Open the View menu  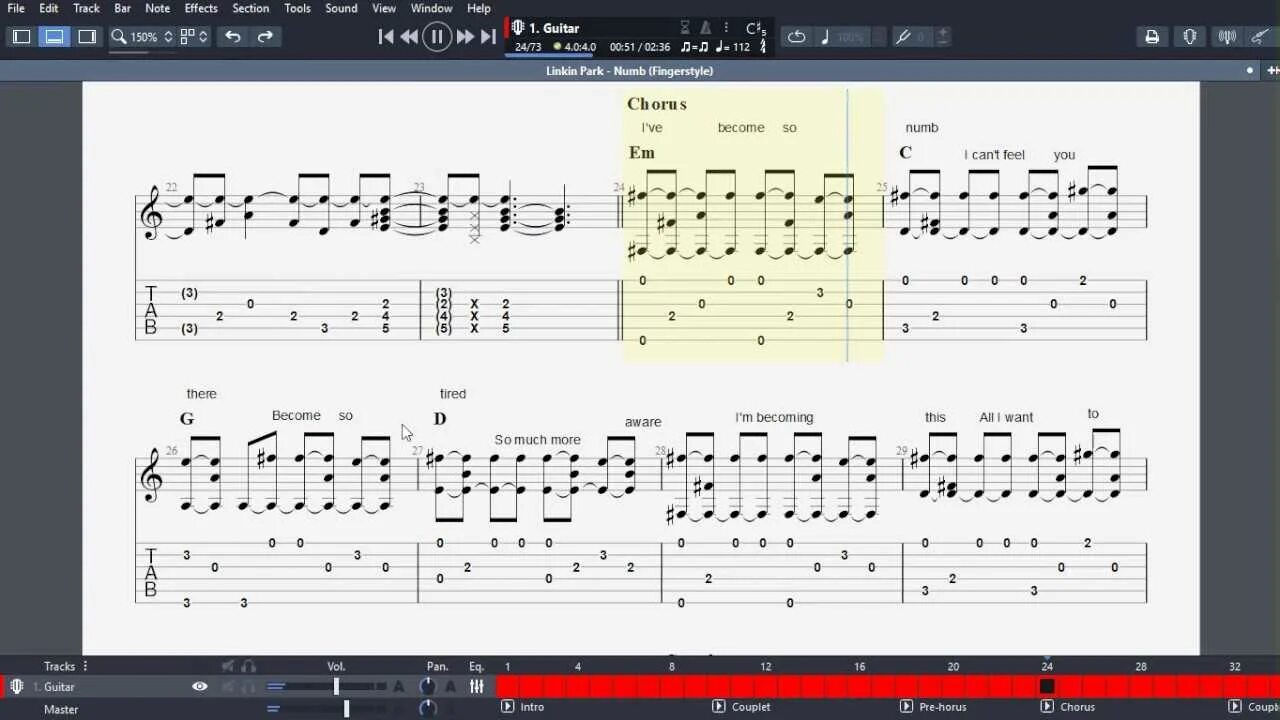tap(384, 8)
